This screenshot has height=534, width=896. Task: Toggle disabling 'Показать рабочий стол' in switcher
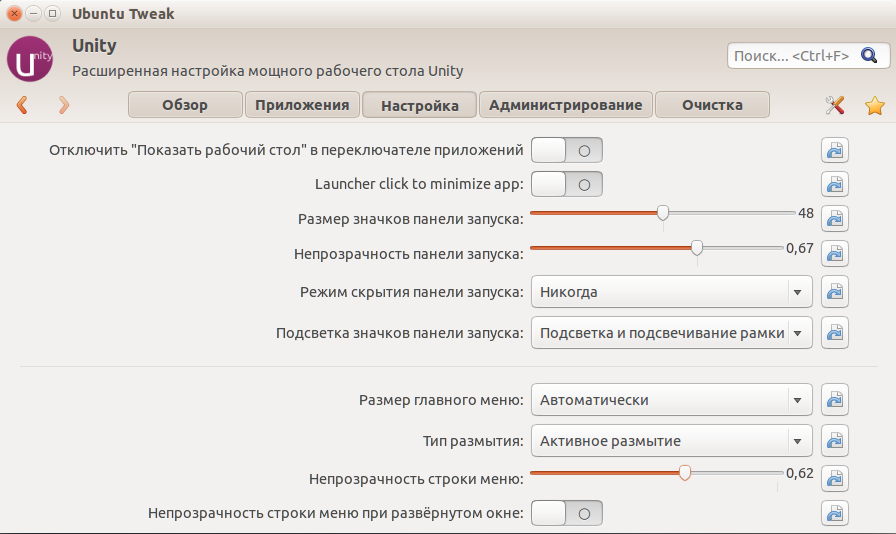[567, 151]
